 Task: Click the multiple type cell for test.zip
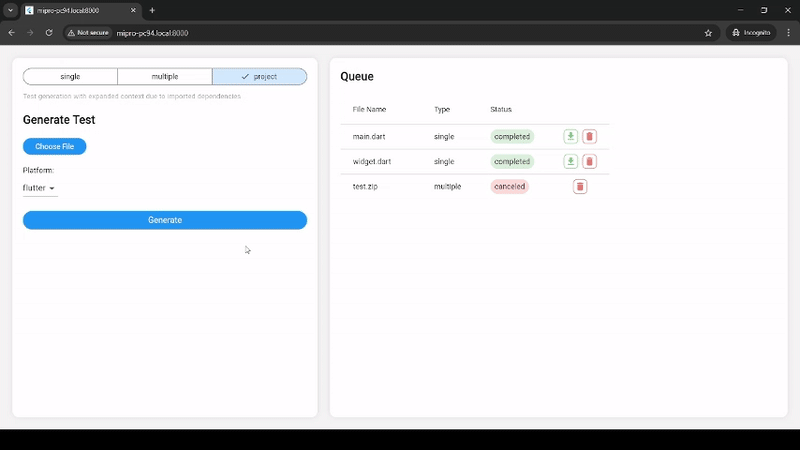(x=447, y=186)
